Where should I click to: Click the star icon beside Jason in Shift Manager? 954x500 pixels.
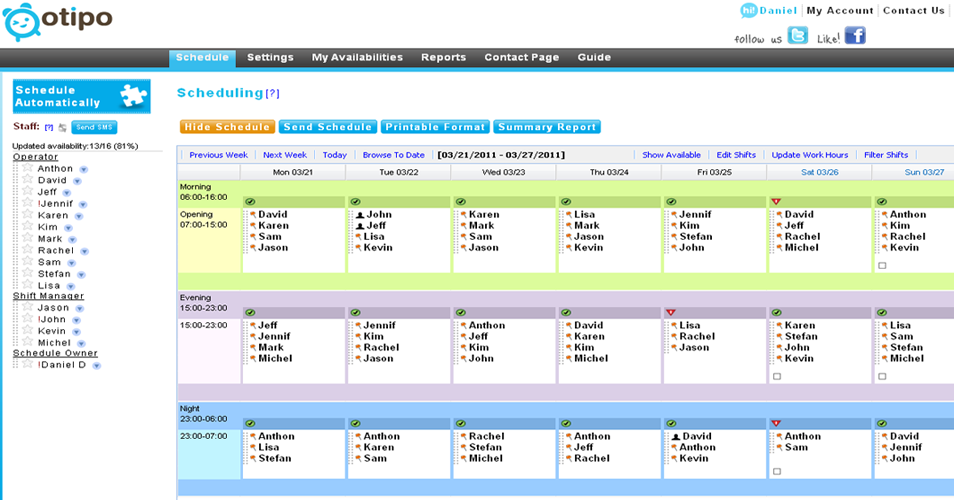[27, 308]
